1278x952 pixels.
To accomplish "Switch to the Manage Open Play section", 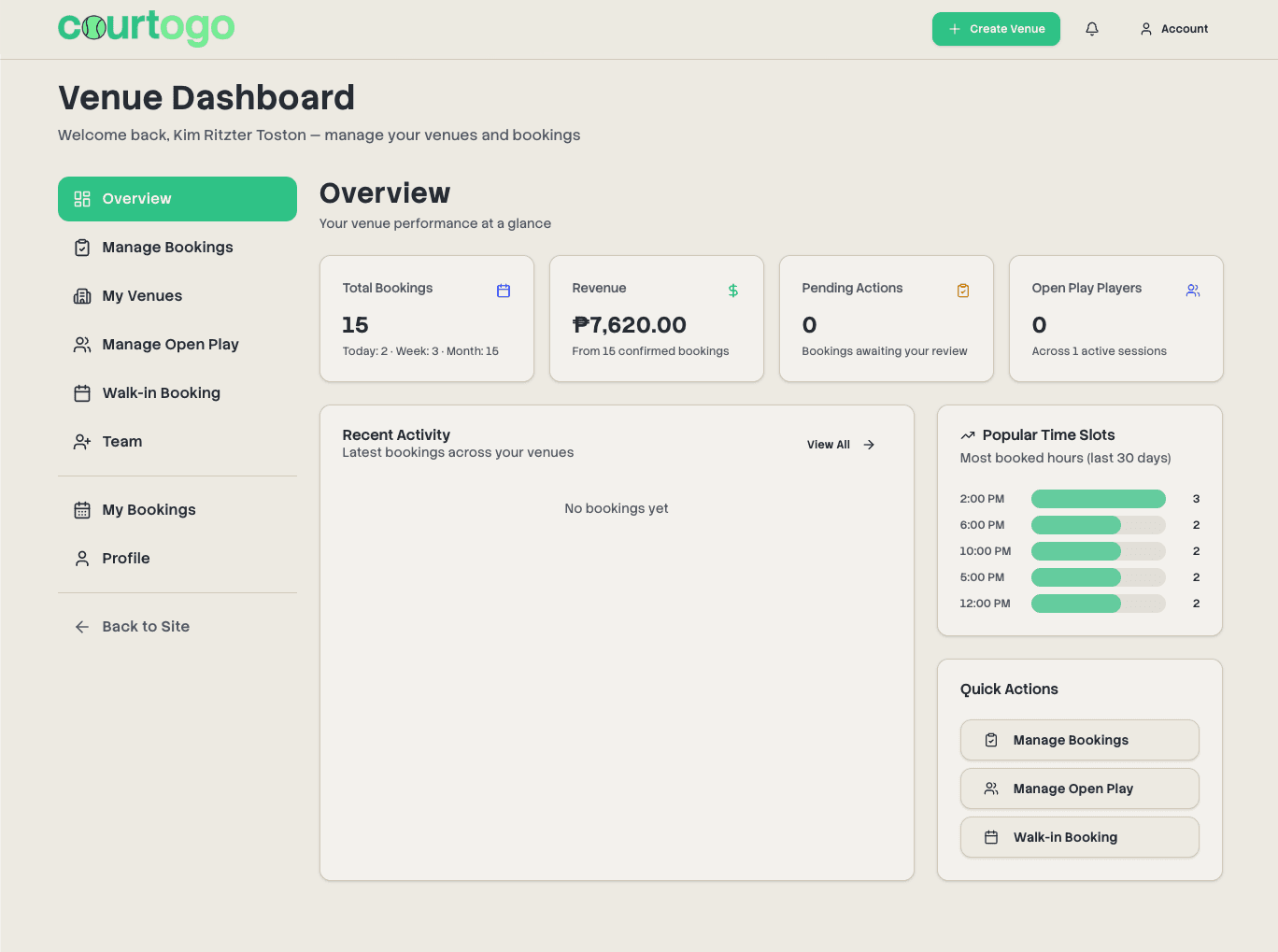I will coord(170,344).
